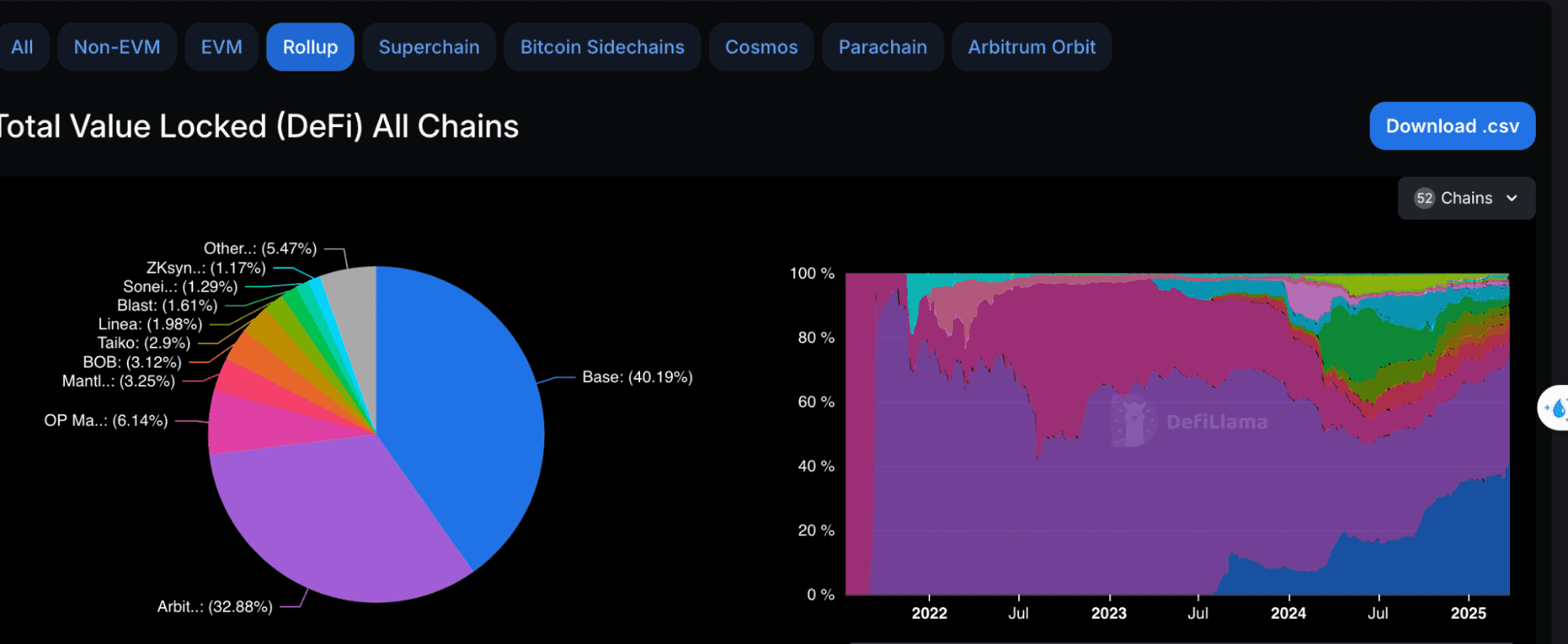Select the EVM tab
The width and height of the screenshot is (1568, 644).
pos(221,47)
